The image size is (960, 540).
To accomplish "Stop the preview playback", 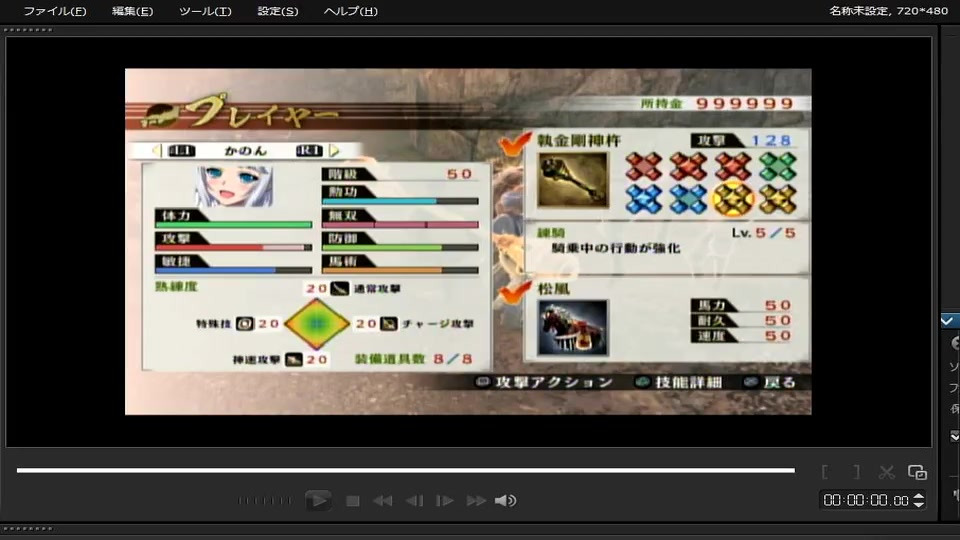I will [353, 501].
